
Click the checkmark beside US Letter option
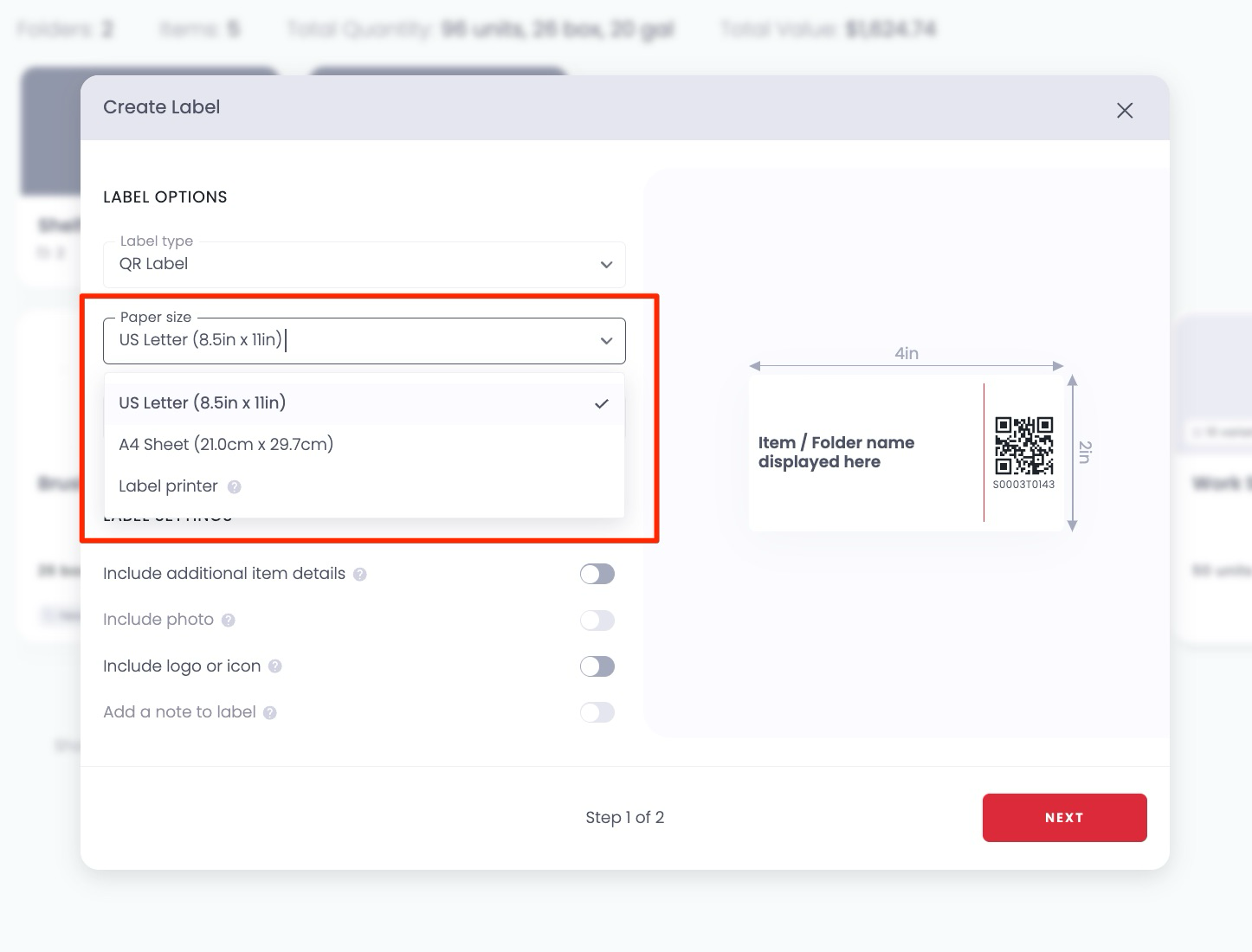[x=602, y=402]
